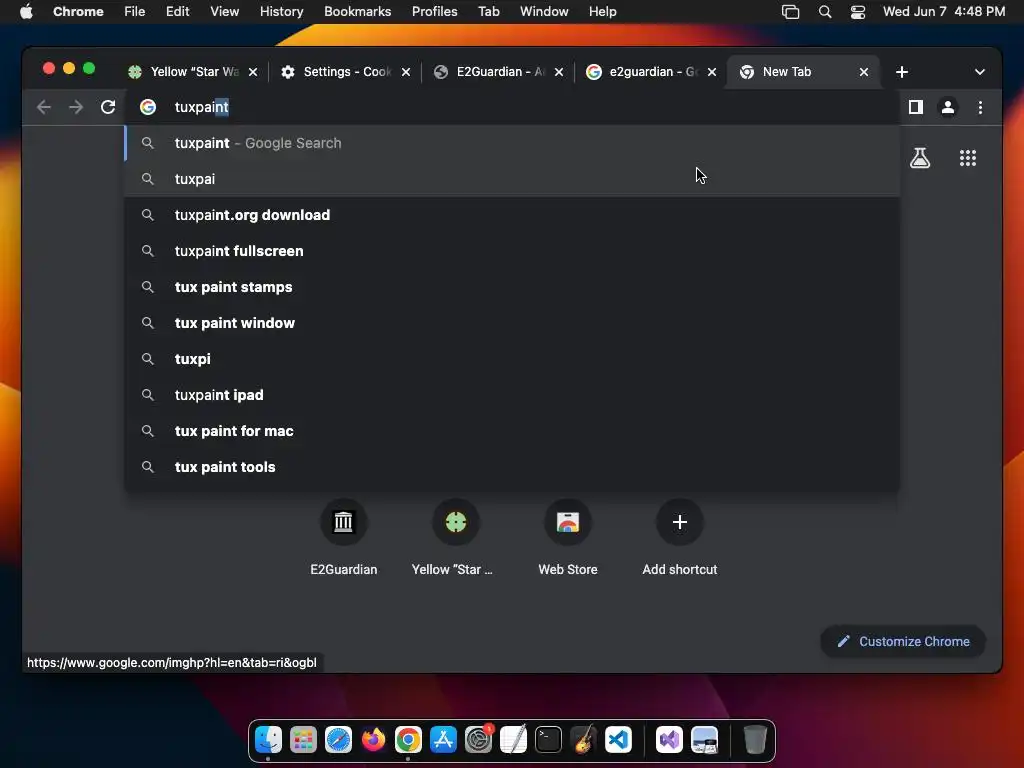Open the Profiles menu
This screenshot has height=768, width=1024.
coord(434,12)
